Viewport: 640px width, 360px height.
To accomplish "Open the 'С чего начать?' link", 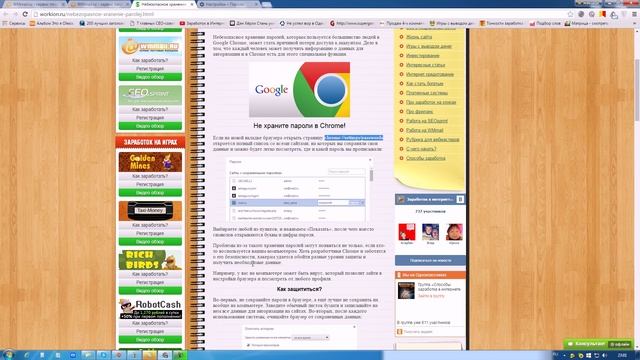I will pyautogui.click(x=421, y=149).
